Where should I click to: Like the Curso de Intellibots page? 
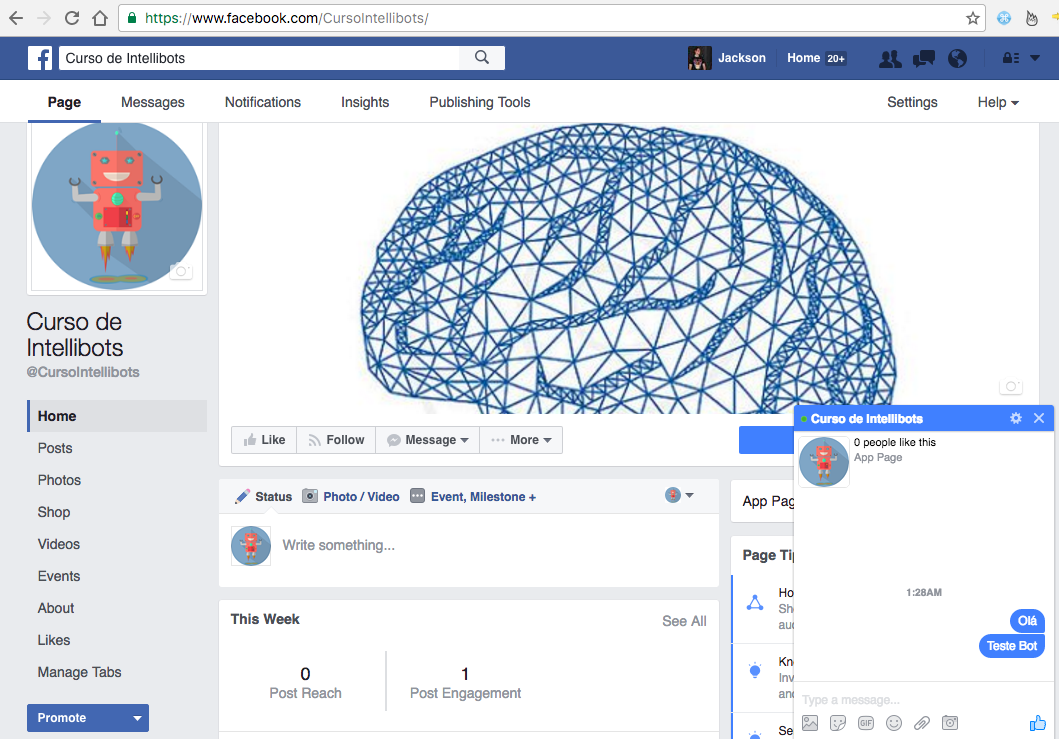click(263, 439)
